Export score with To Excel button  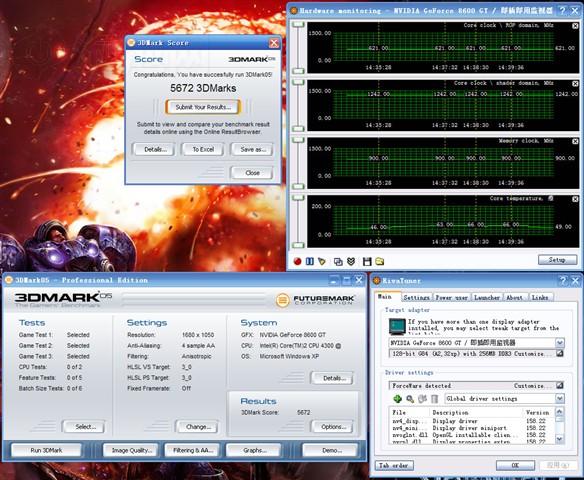coord(203,149)
